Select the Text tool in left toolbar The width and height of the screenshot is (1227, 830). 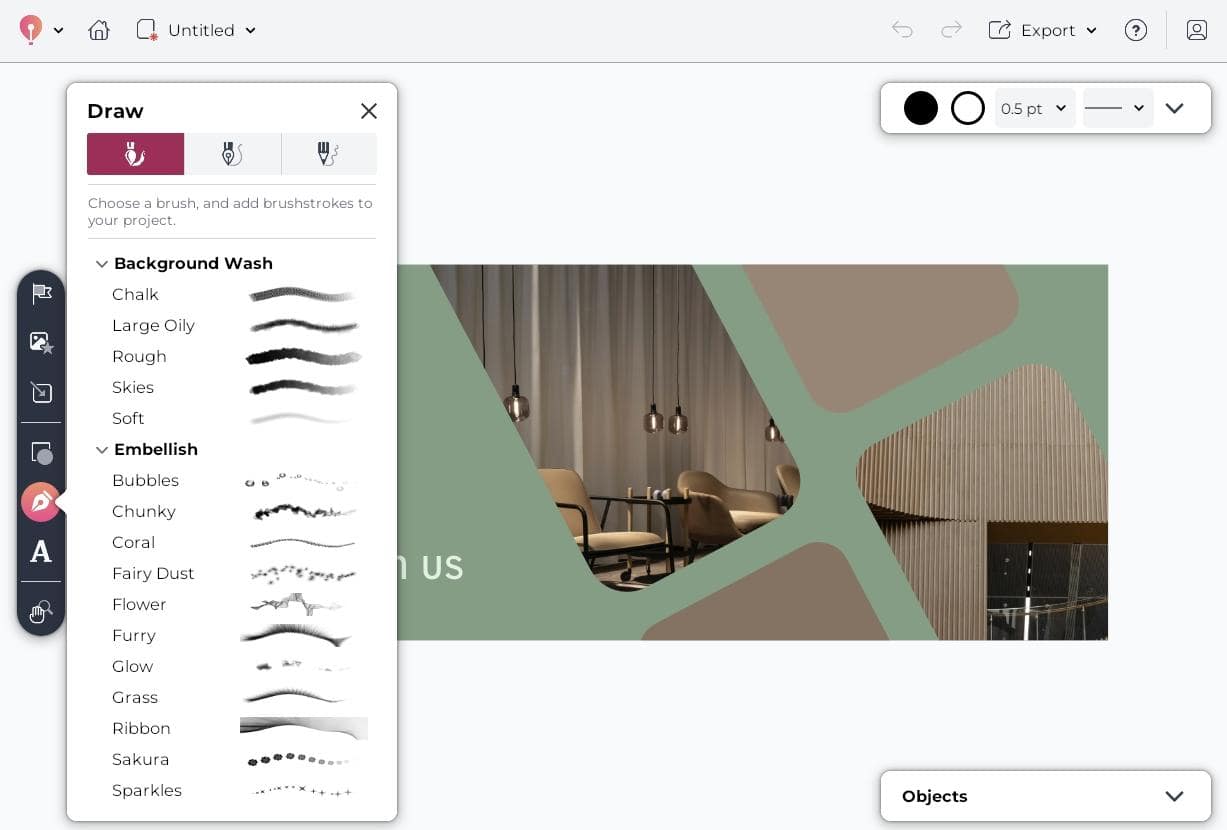(41, 552)
